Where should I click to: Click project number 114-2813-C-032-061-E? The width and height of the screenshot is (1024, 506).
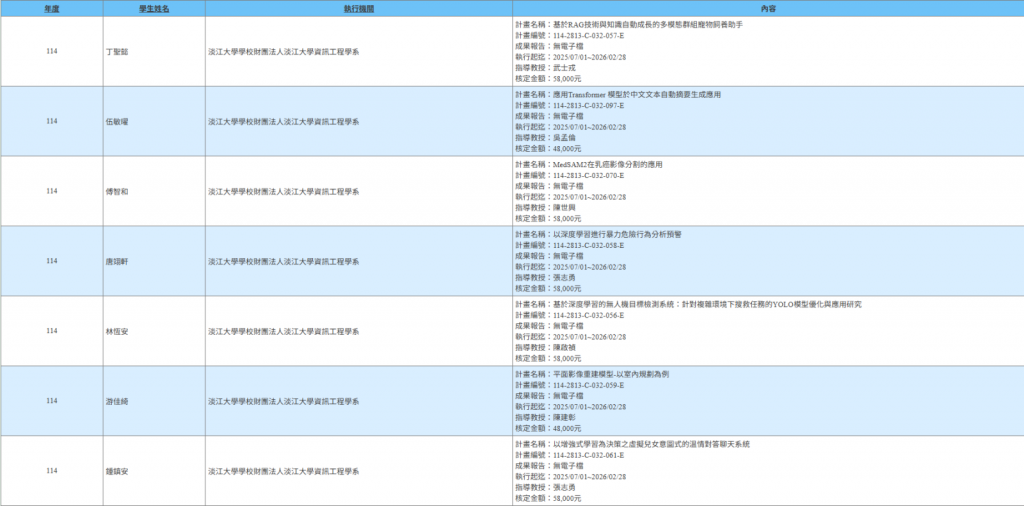point(588,455)
